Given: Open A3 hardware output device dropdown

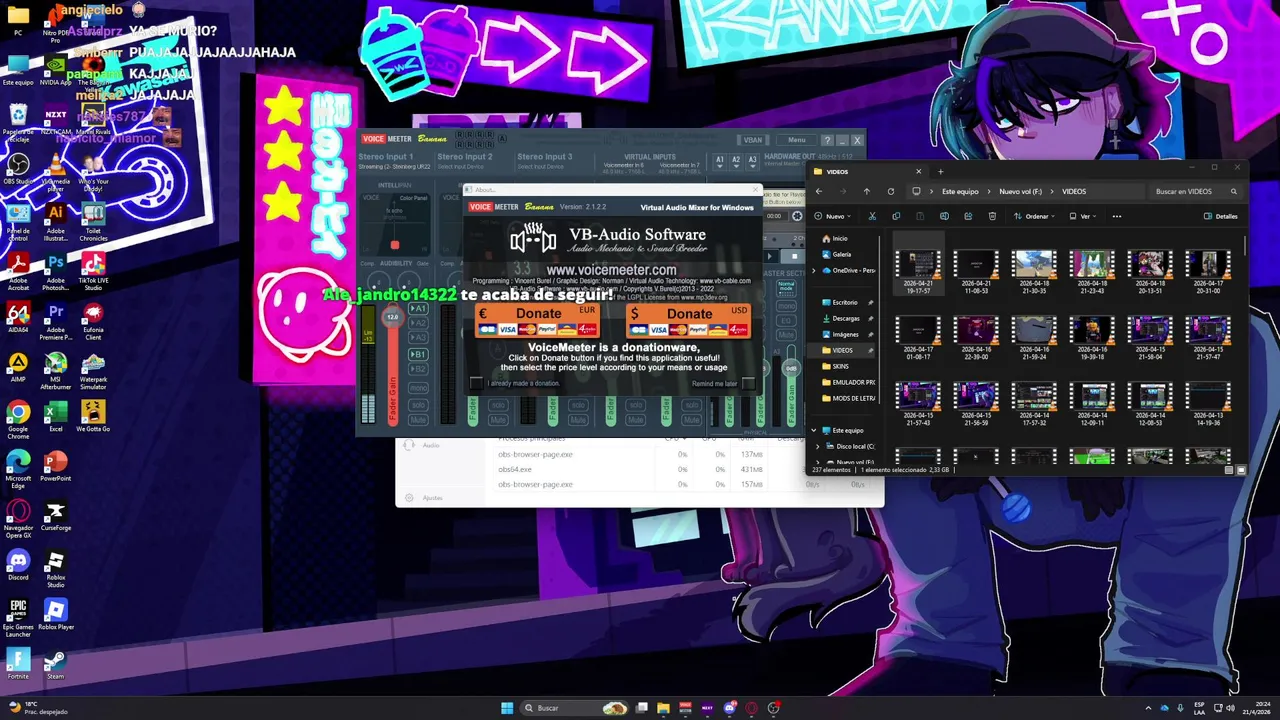Looking at the screenshot, I should (x=752, y=161).
